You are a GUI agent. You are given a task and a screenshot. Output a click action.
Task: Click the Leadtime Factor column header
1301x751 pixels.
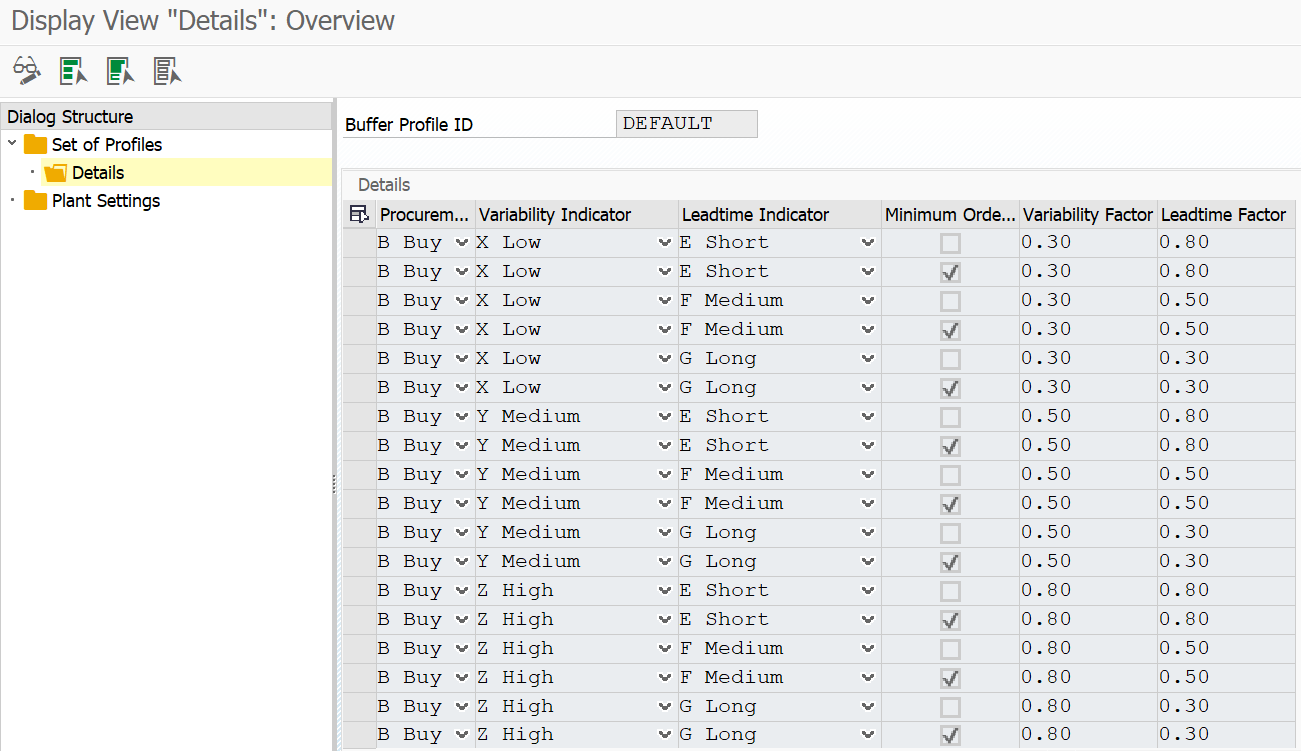(1227, 214)
